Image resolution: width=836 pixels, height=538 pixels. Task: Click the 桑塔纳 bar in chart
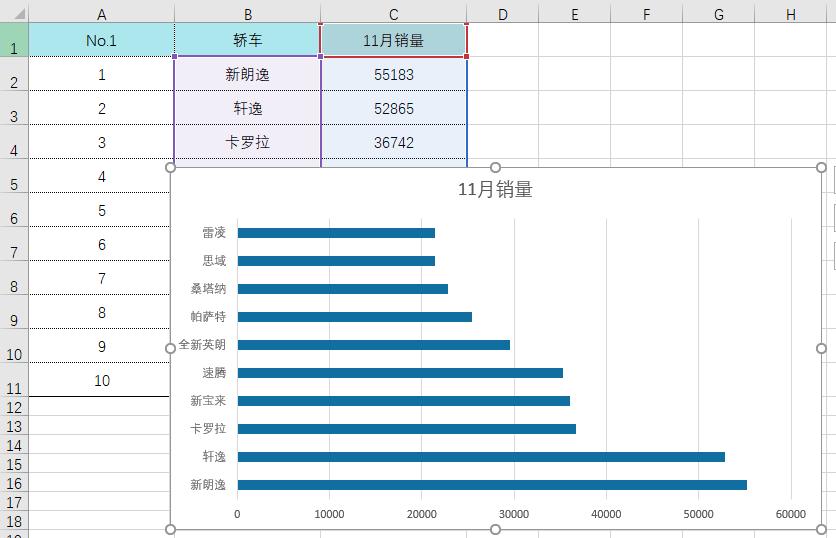(343, 288)
